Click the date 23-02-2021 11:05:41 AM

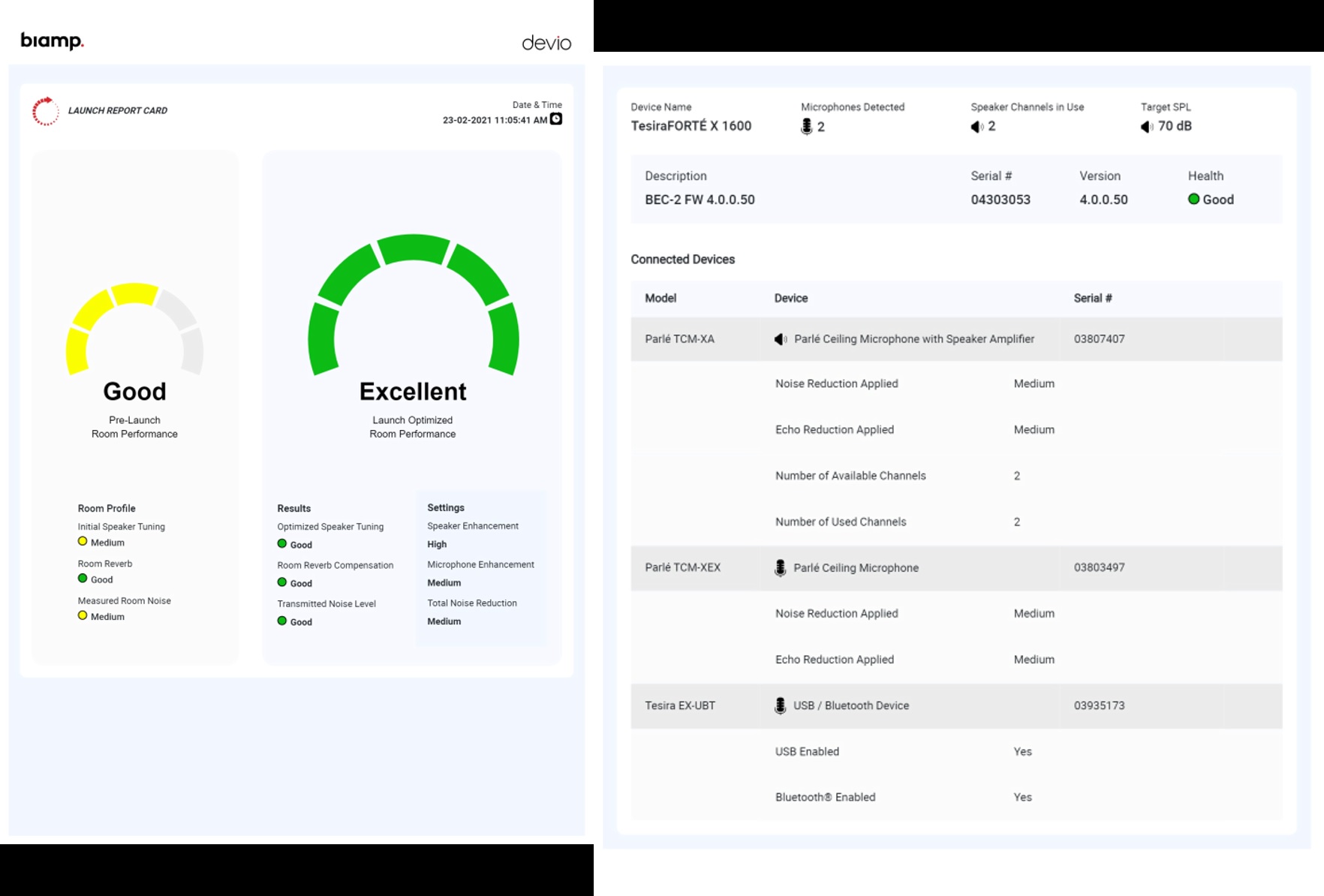pos(495,120)
